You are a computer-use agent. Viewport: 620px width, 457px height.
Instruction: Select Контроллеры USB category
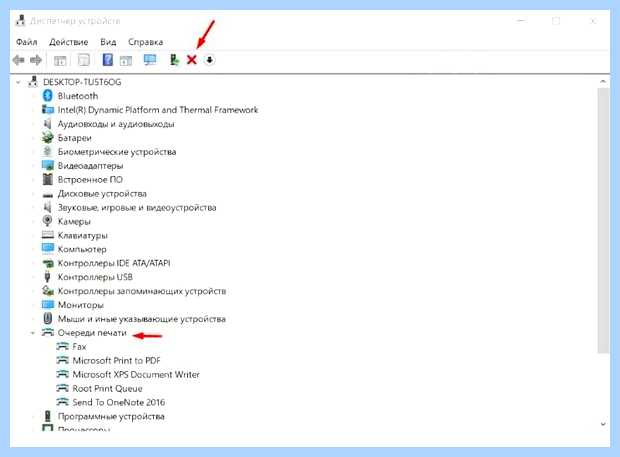click(95, 277)
